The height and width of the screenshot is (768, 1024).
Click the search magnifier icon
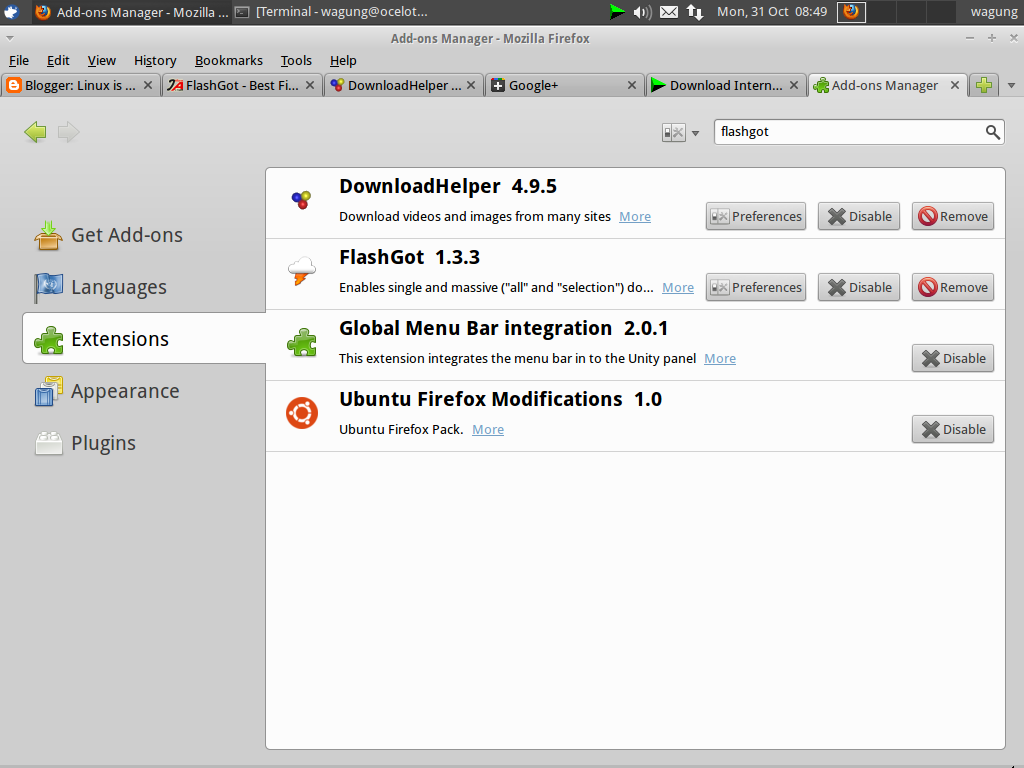click(x=992, y=132)
